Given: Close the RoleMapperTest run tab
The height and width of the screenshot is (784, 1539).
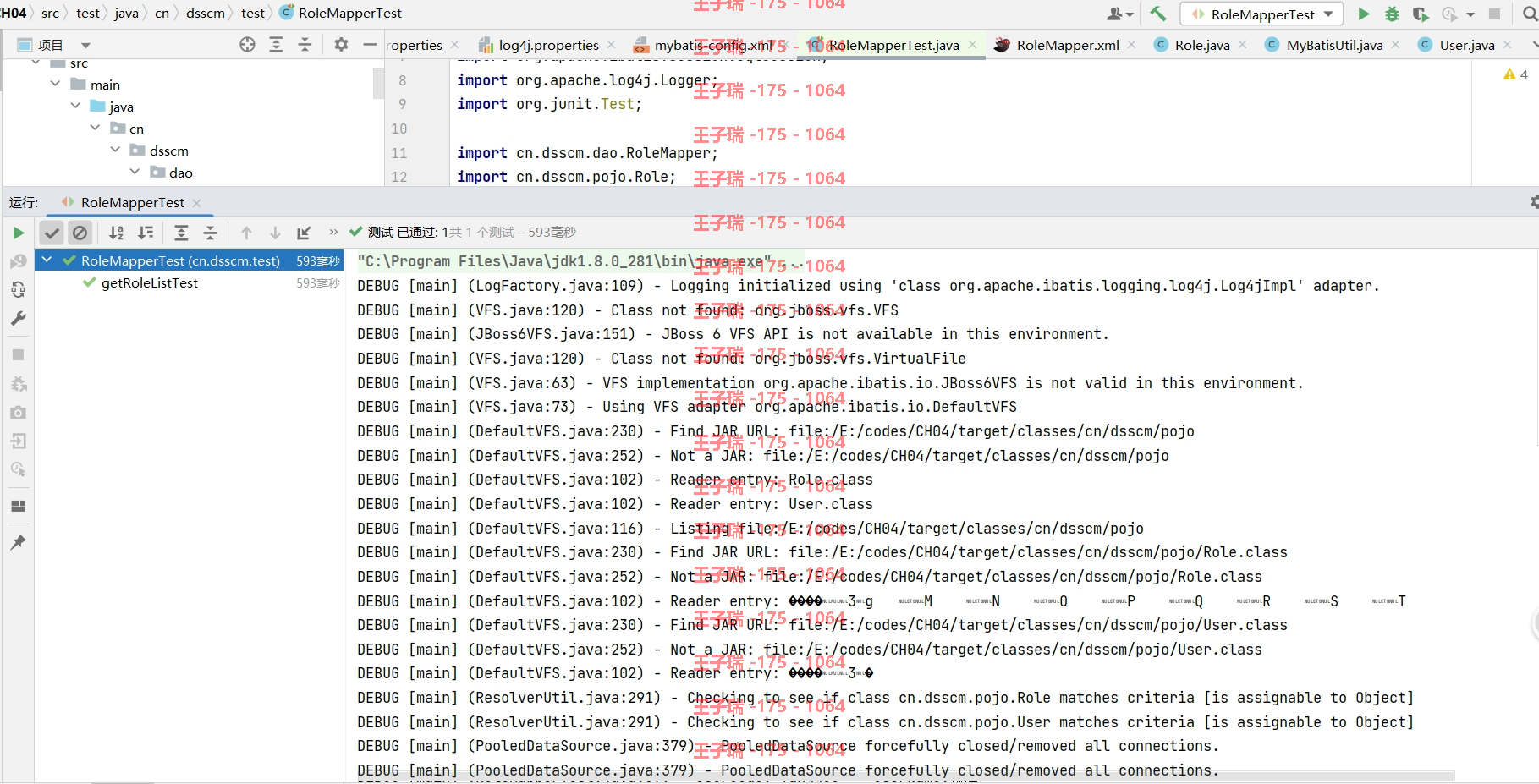Looking at the screenshot, I should pos(196,203).
